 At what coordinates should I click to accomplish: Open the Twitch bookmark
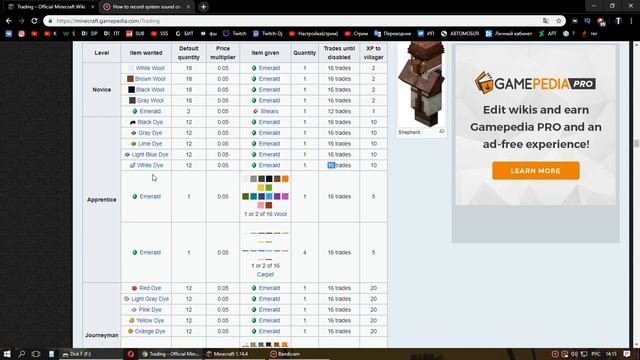pyautogui.click(x=234, y=34)
